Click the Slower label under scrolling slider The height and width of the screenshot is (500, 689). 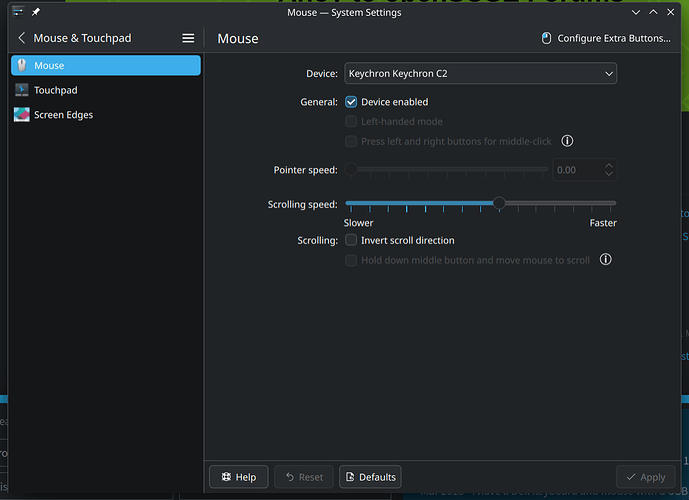click(359, 223)
